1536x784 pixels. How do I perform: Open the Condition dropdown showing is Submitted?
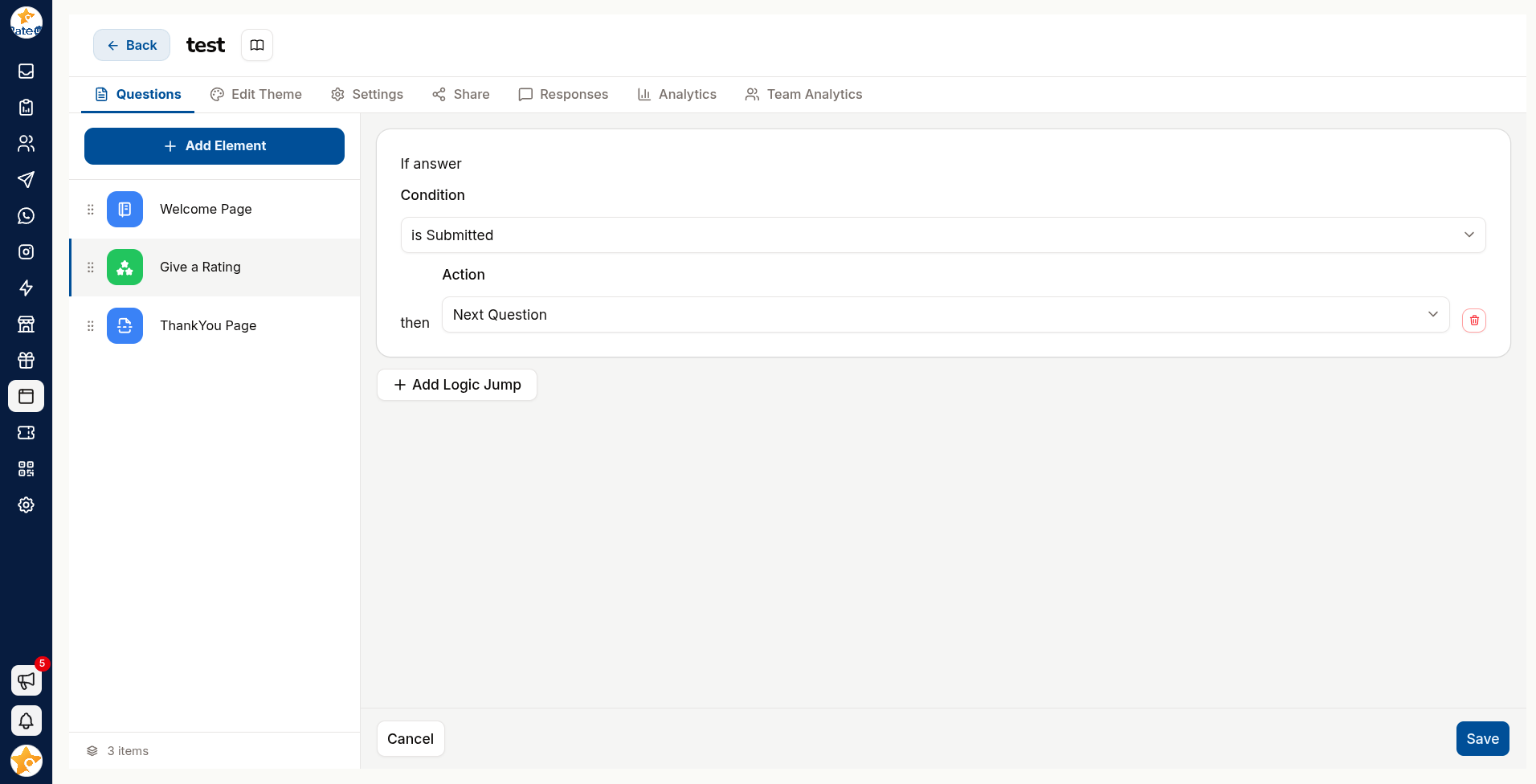pyautogui.click(x=943, y=235)
